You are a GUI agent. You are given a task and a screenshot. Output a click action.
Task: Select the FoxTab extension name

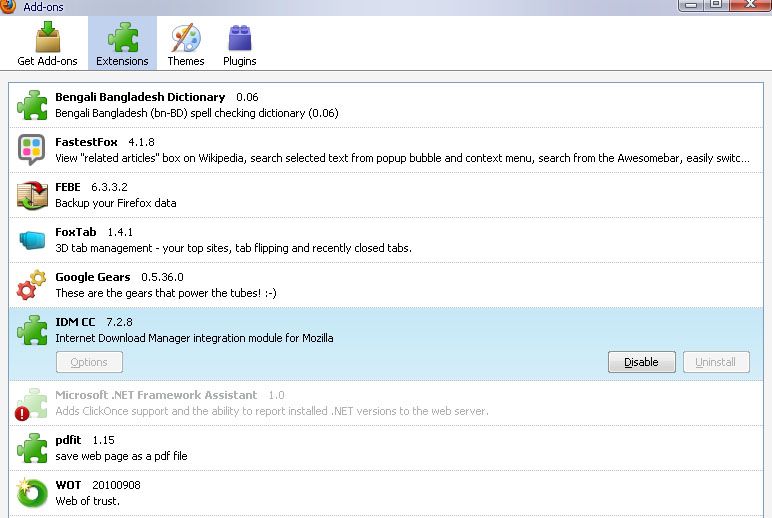(75, 232)
